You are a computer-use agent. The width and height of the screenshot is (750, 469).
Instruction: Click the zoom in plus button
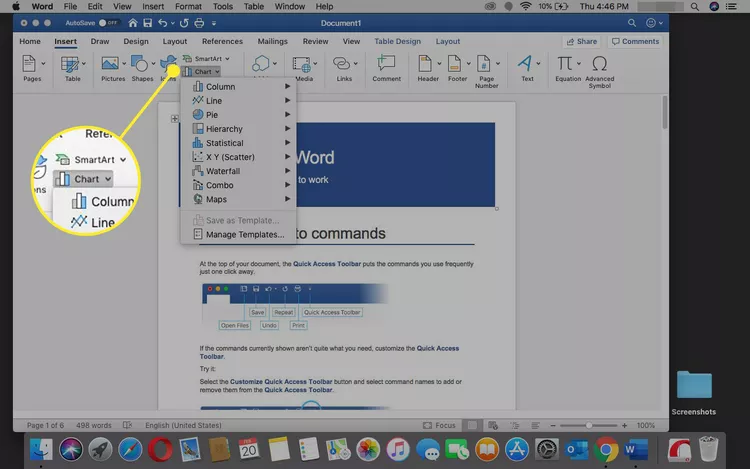(624, 425)
